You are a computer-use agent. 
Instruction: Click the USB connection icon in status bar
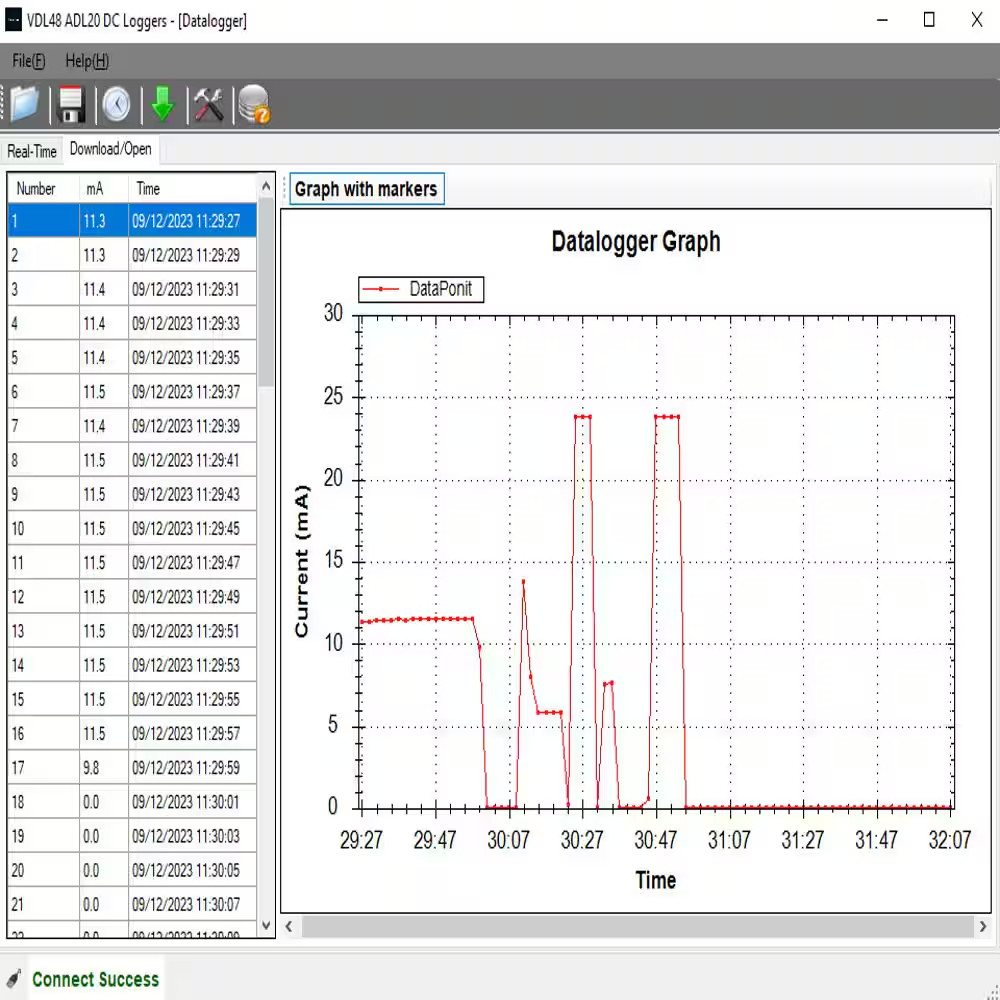pos(14,978)
